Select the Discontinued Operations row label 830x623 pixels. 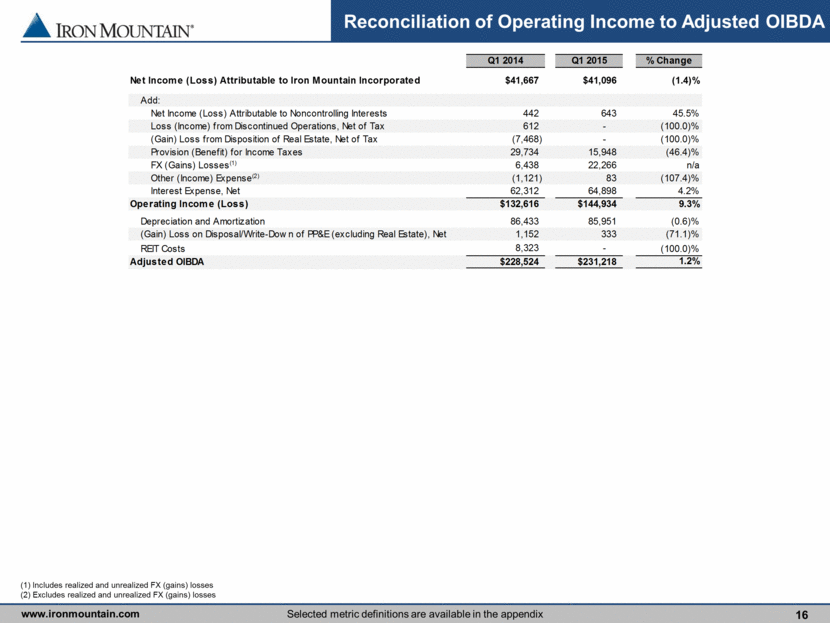tap(267, 126)
